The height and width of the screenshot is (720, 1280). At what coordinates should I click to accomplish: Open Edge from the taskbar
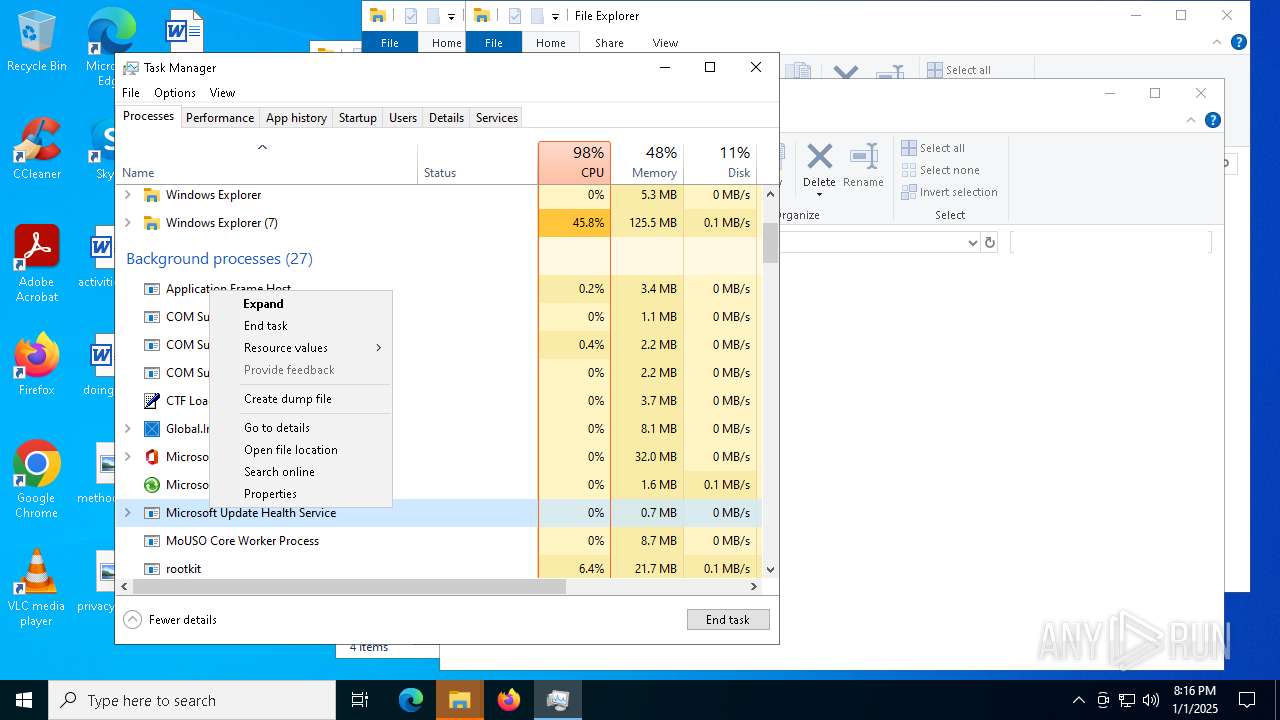[411, 700]
